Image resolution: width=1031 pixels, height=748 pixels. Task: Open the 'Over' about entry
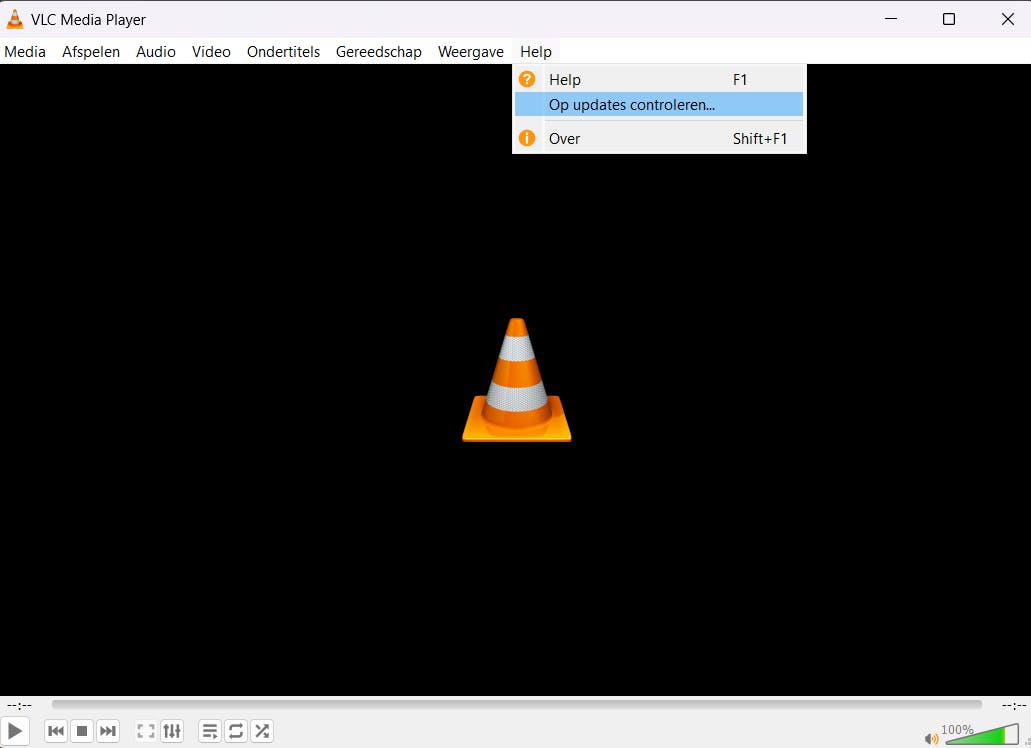[x=565, y=139]
